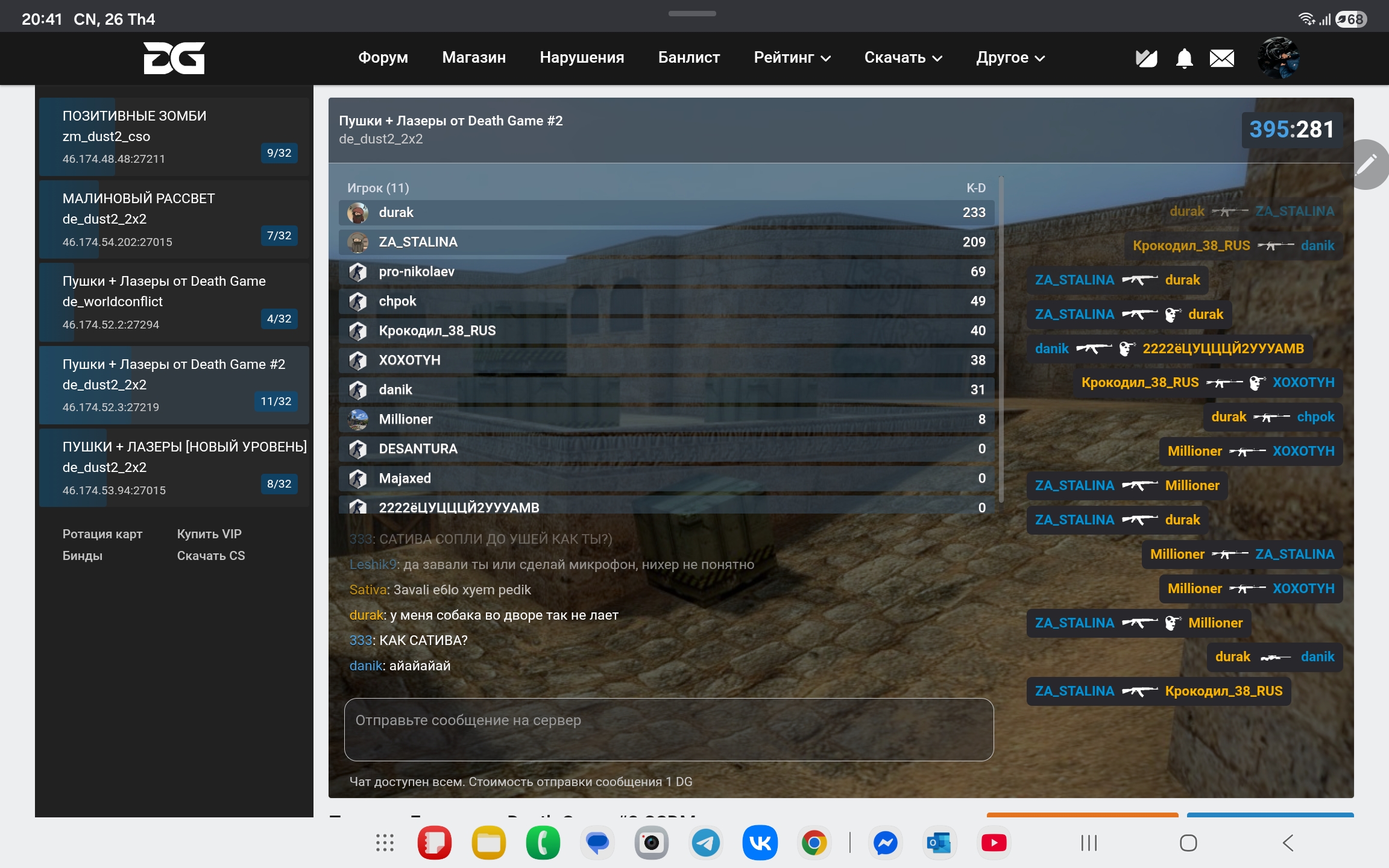Expand the Скачать dropdown menu
This screenshot has width=1389, height=868.
(902, 58)
